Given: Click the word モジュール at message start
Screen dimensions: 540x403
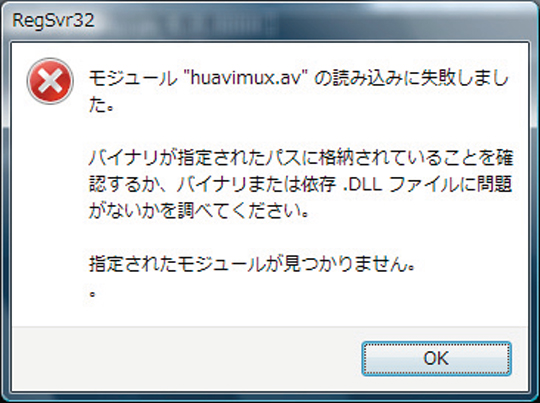Looking at the screenshot, I should pos(132,79).
